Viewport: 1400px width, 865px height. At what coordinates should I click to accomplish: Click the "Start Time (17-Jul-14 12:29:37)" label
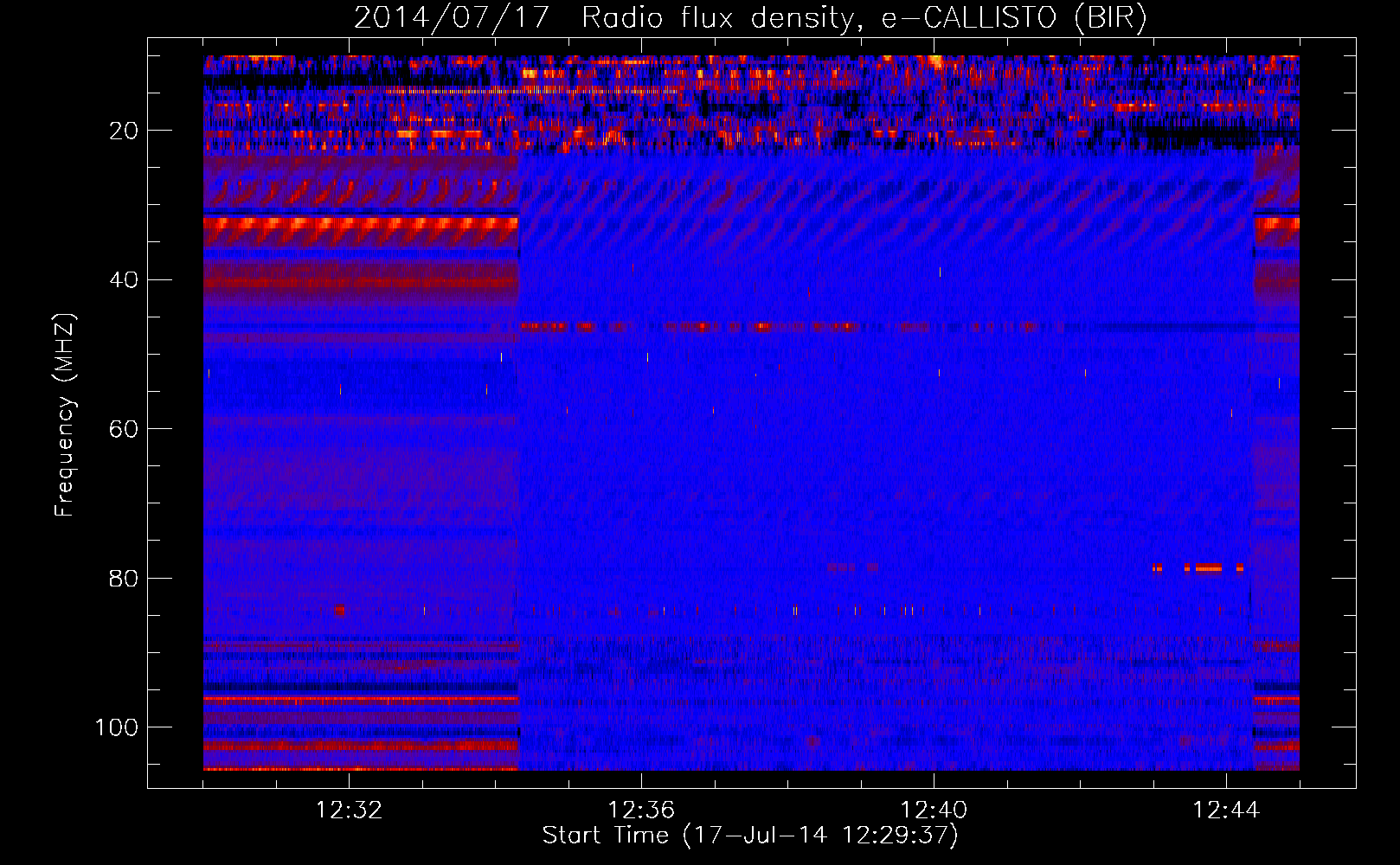click(750, 836)
